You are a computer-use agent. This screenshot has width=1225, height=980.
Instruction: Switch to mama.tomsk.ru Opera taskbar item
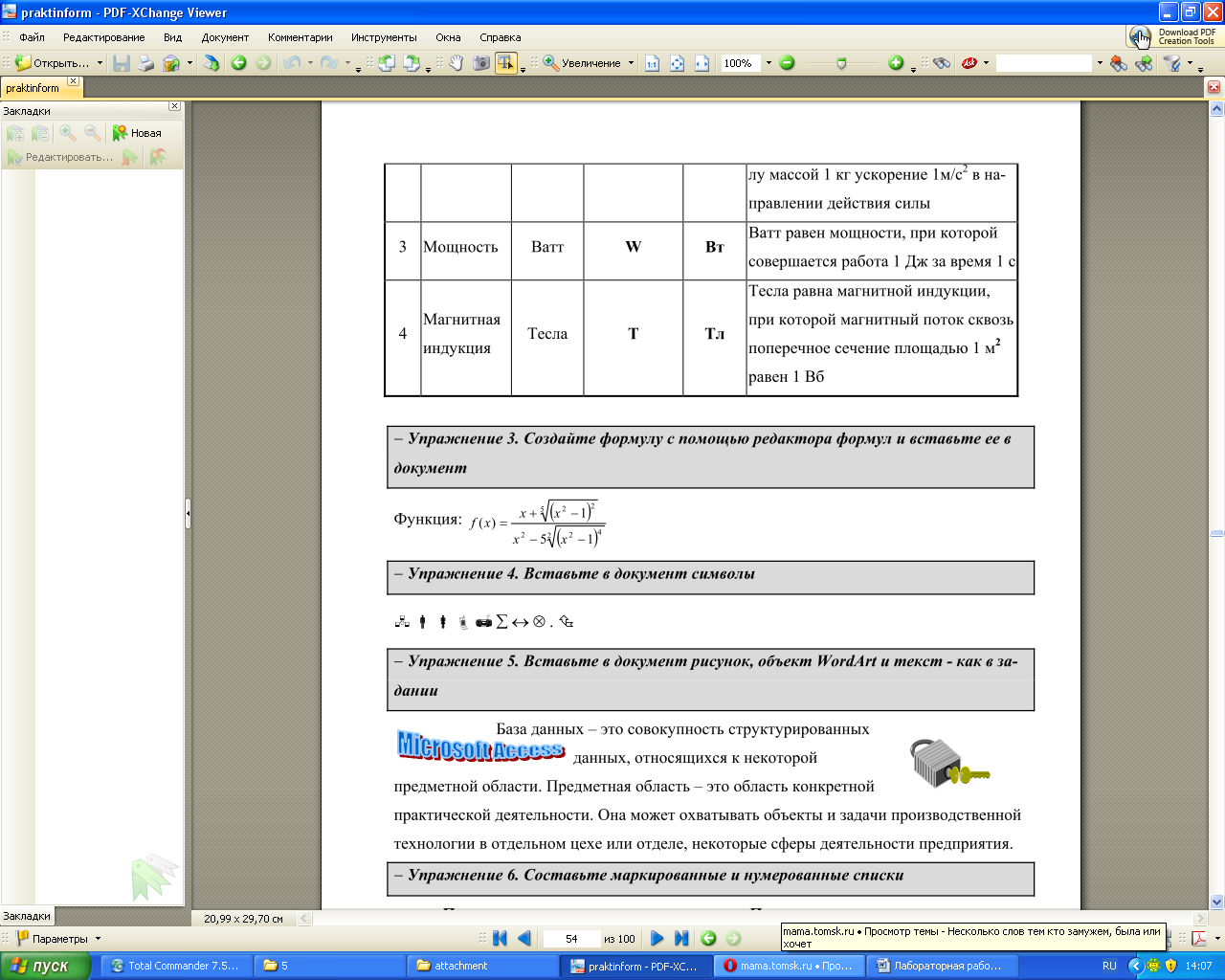click(x=790, y=966)
